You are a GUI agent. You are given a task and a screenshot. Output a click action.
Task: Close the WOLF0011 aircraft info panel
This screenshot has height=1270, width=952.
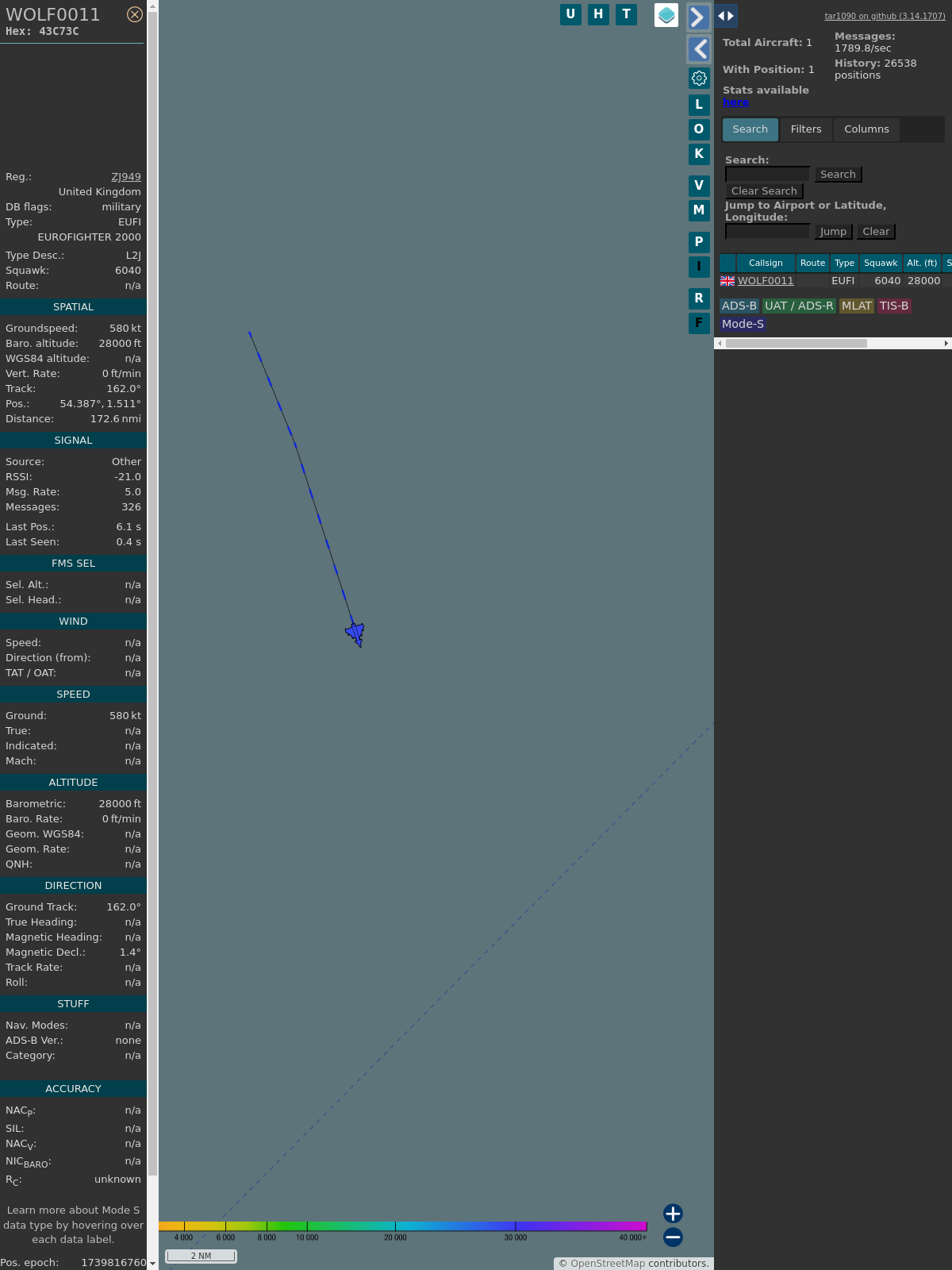(x=135, y=14)
